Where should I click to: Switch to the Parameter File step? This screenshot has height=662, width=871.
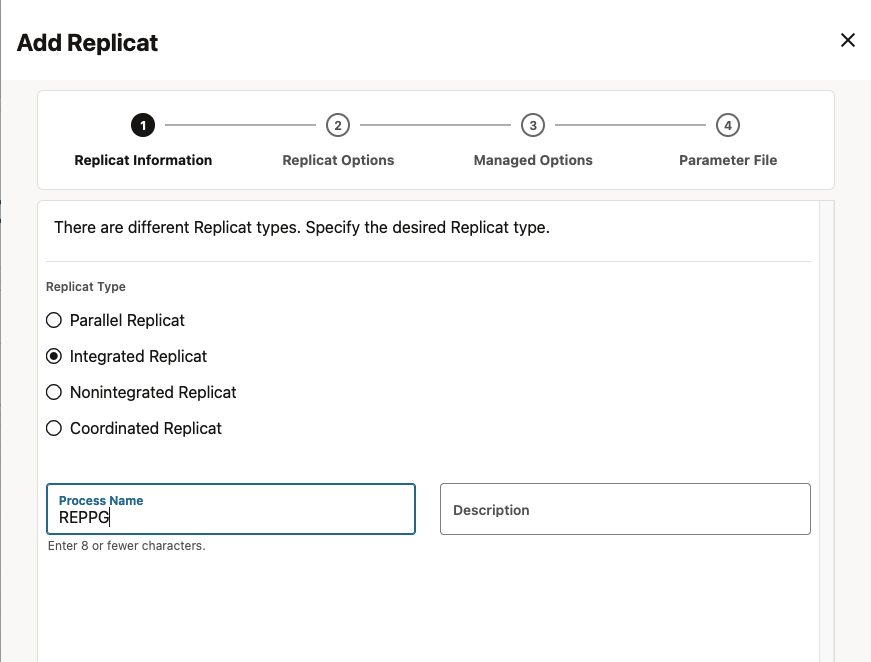(x=727, y=160)
